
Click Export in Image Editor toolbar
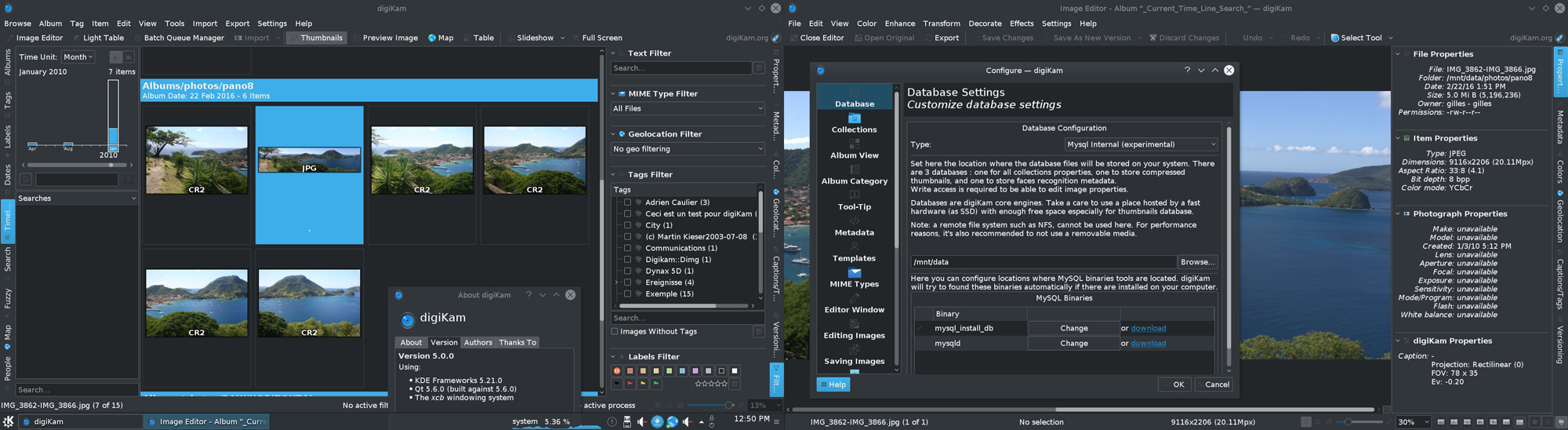[942, 38]
